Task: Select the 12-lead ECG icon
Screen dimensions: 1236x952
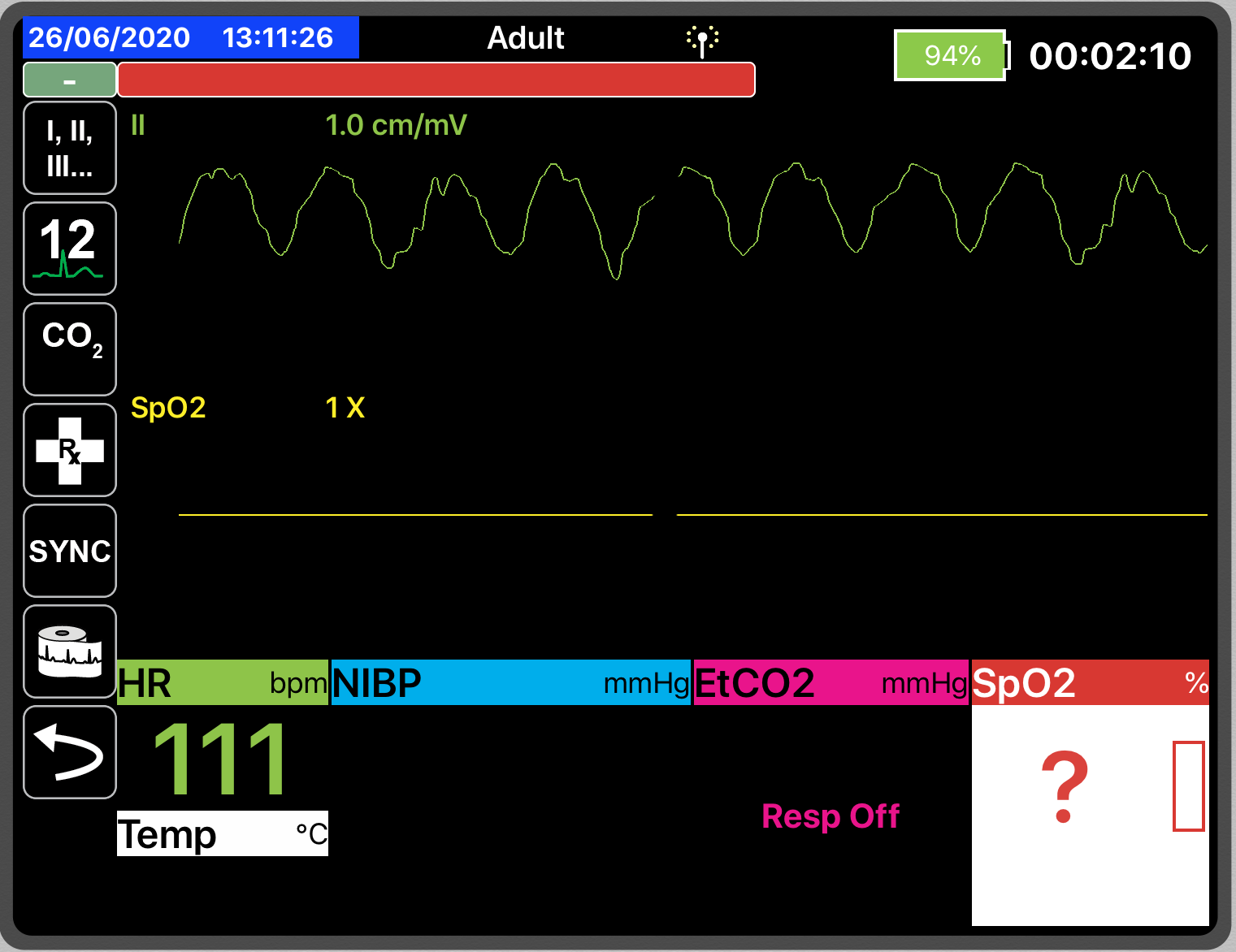Action: [69, 249]
